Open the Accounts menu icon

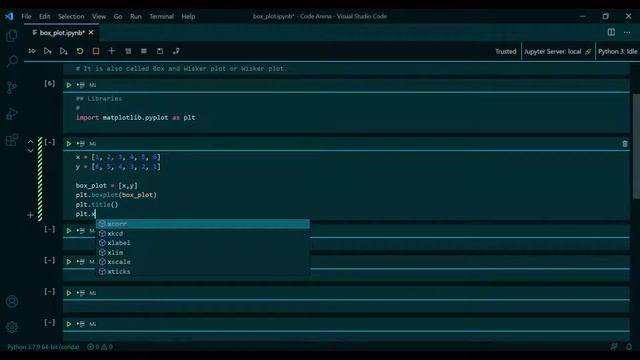tap(12, 301)
